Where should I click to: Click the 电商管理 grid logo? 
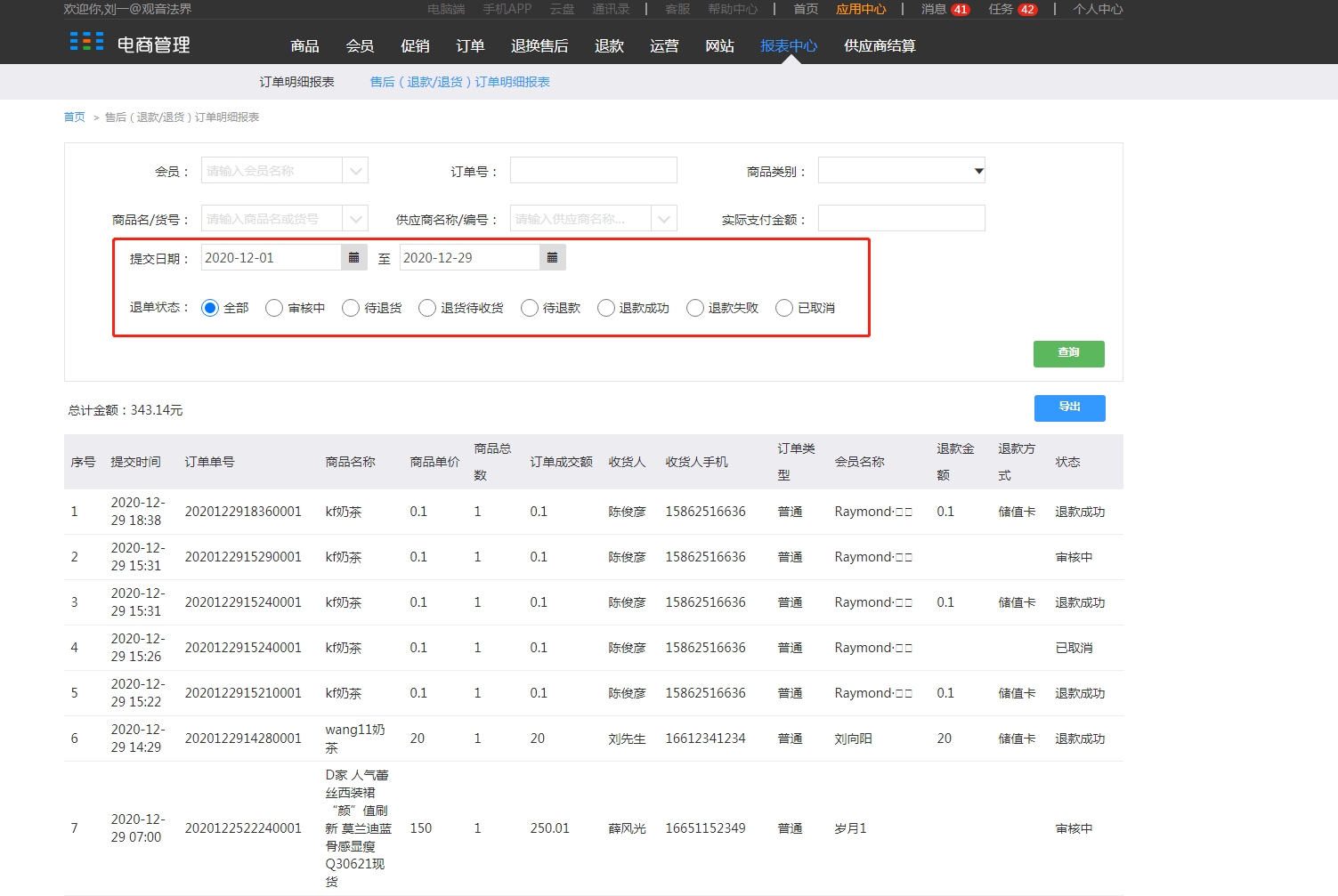pyautogui.click(x=86, y=42)
